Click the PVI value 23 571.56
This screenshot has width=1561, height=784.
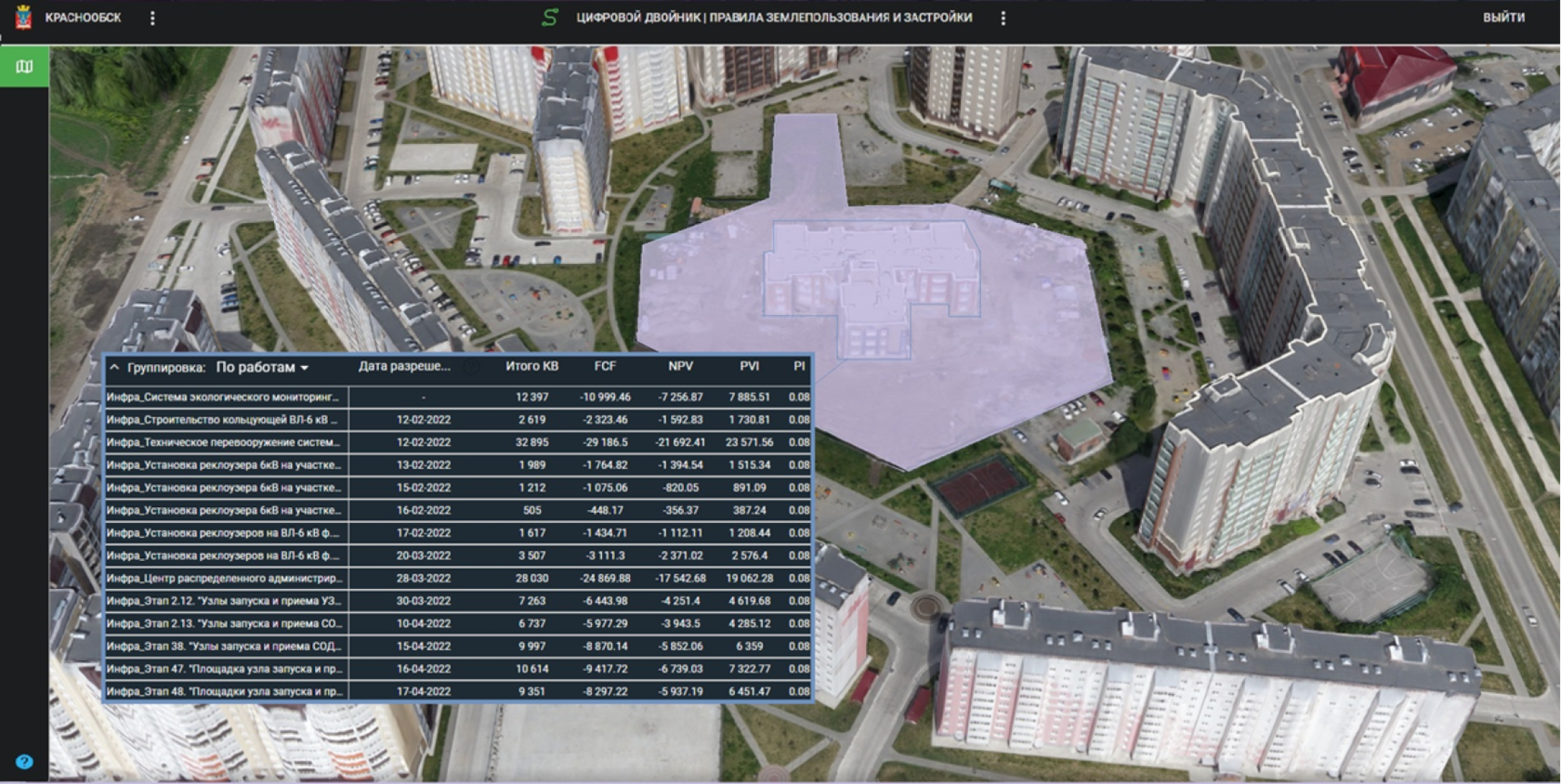pyautogui.click(x=749, y=442)
